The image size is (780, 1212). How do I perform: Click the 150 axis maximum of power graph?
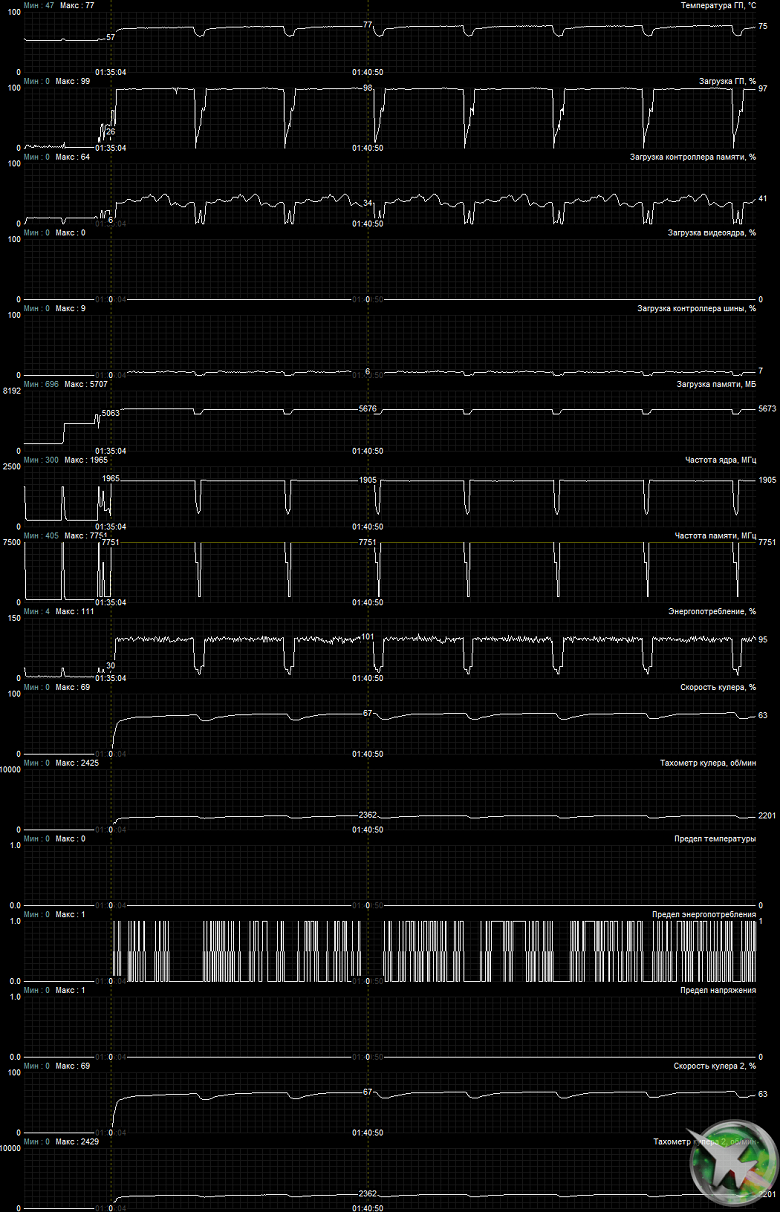coord(13,619)
